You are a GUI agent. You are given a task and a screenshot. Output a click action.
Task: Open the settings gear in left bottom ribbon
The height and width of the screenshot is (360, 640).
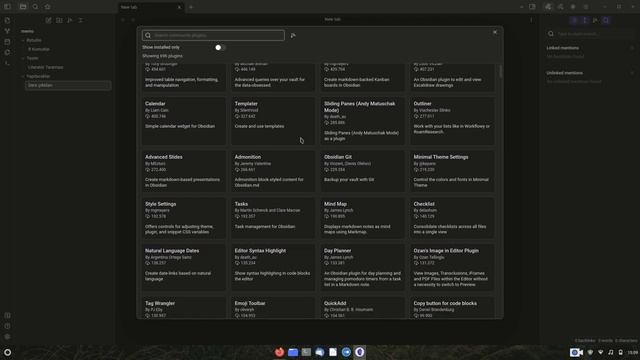pyautogui.click(x=7, y=337)
